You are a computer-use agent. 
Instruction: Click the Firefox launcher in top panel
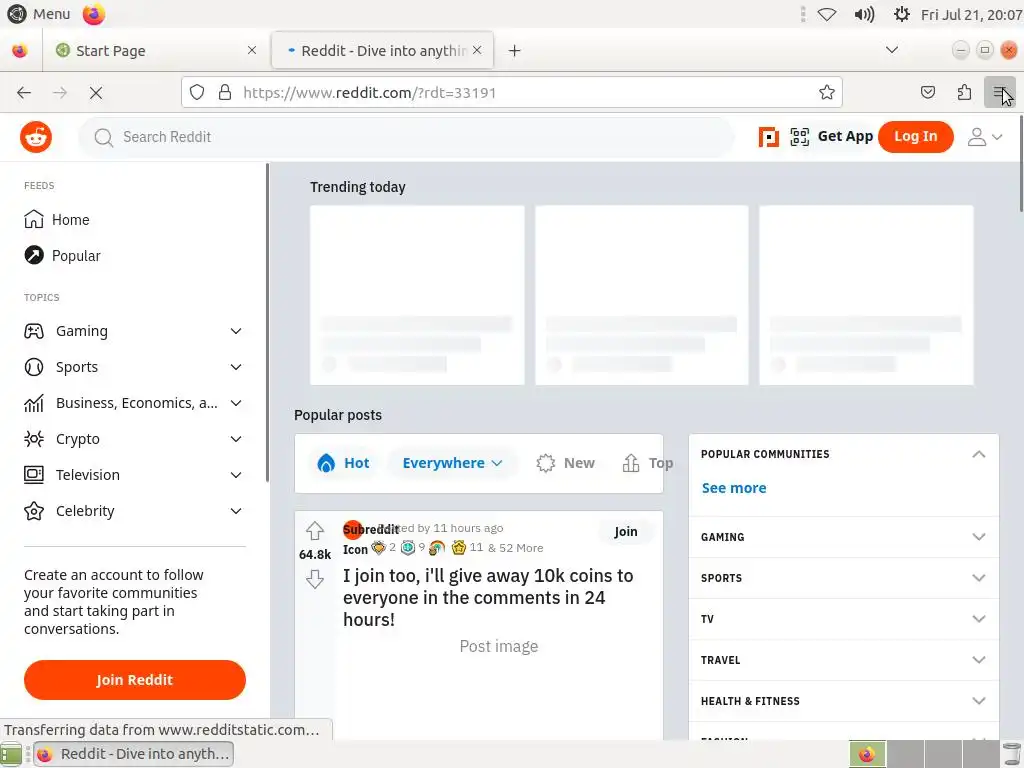pyautogui.click(x=93, y=14)
